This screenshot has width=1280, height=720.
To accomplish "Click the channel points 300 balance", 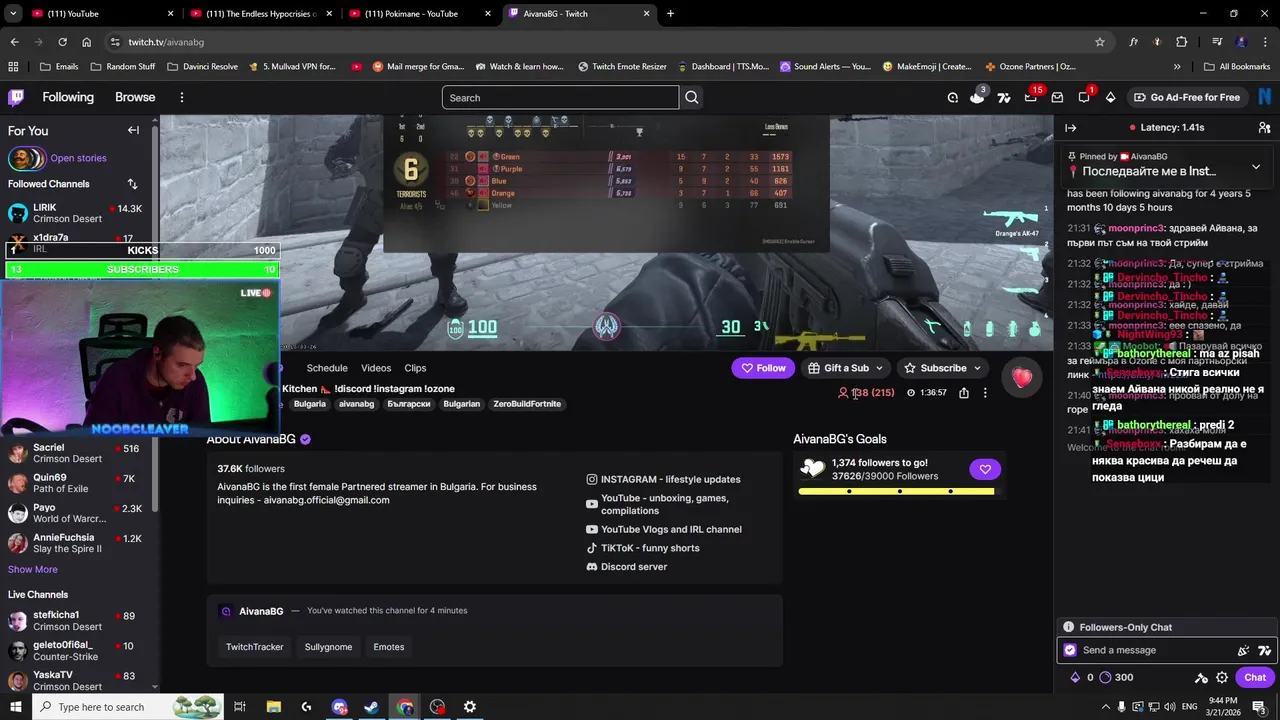I will 1116,677.
